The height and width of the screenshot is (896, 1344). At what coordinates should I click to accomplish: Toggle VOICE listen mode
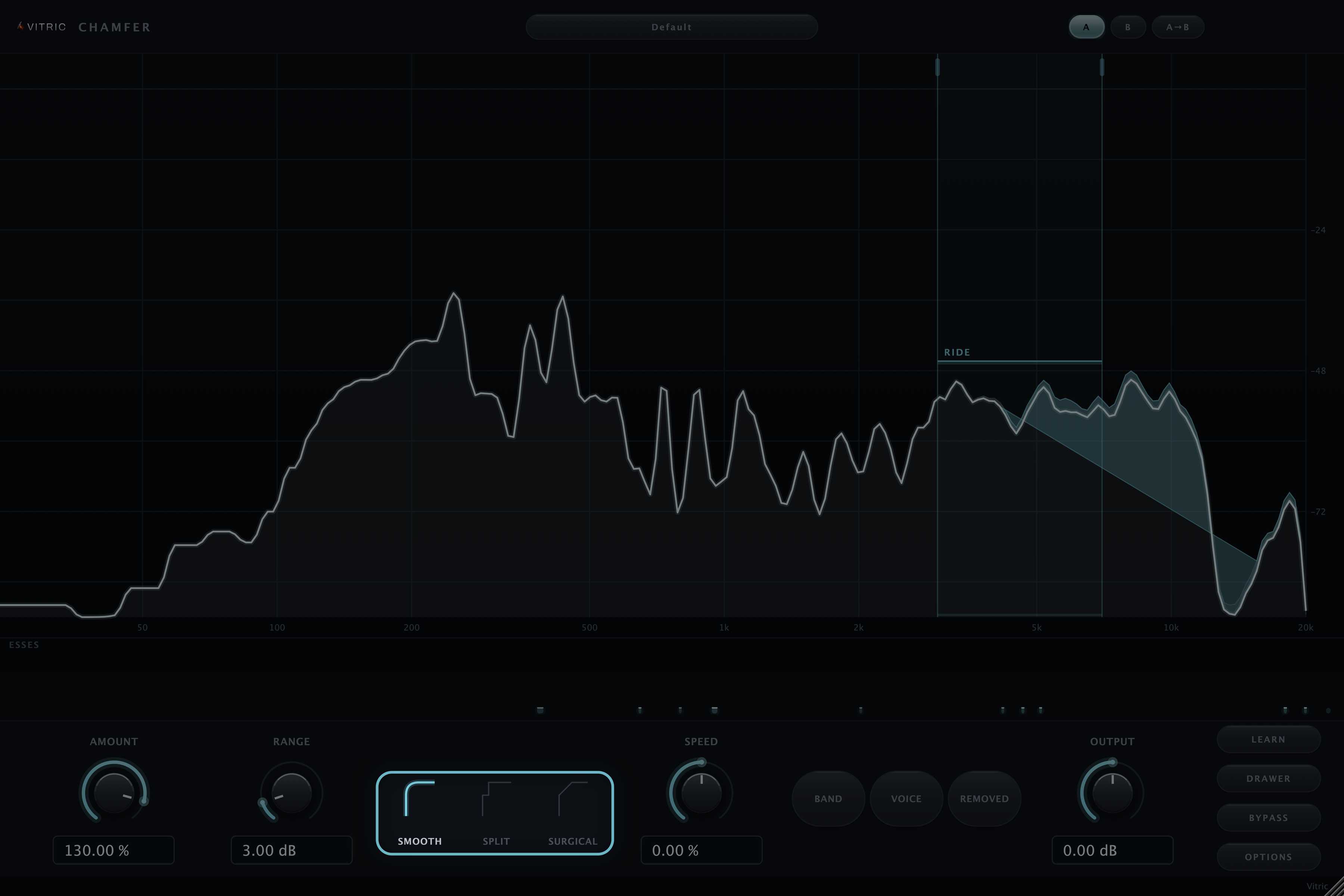906,798
